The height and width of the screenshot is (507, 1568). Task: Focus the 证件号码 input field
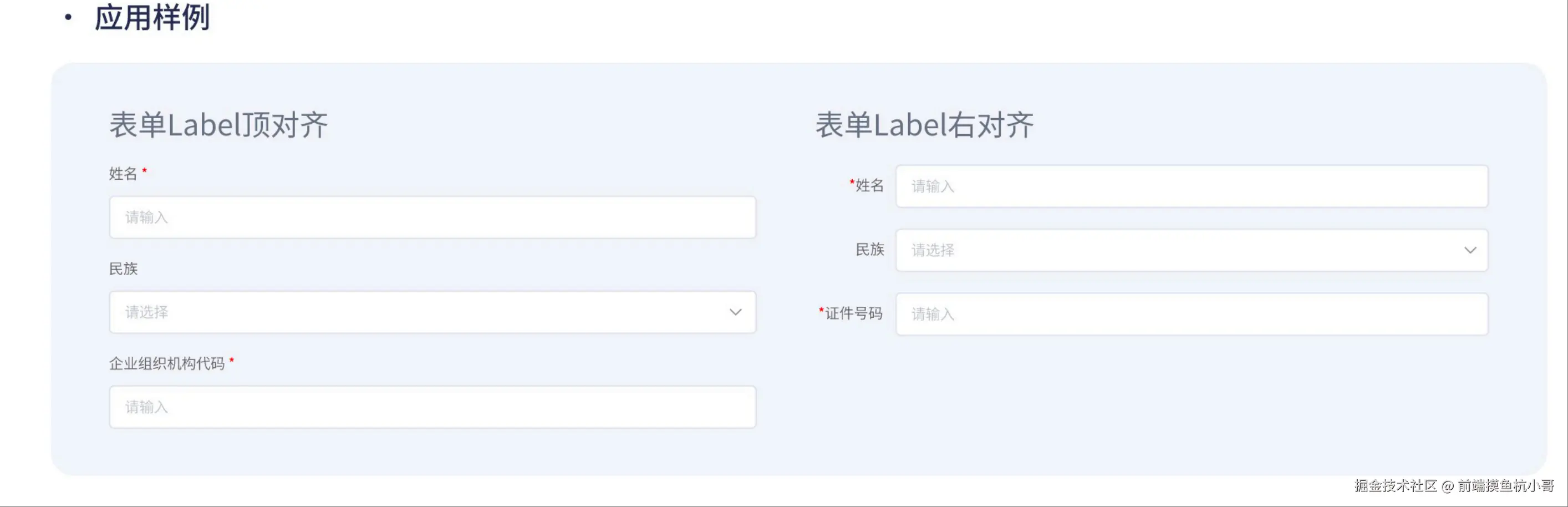coord(1191,314)
